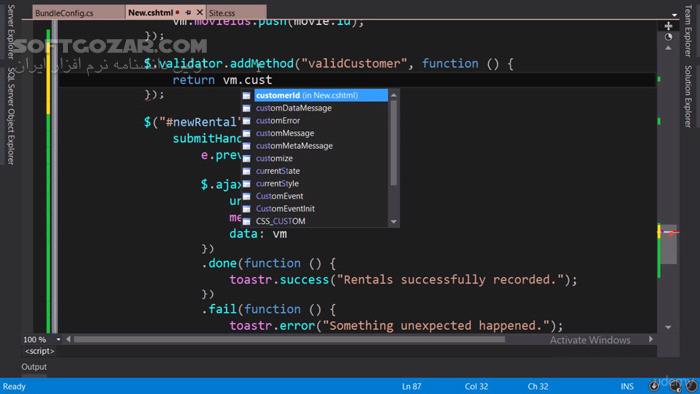
Task: Toggle pin on the New.cshtml tab
Action: 188,12
